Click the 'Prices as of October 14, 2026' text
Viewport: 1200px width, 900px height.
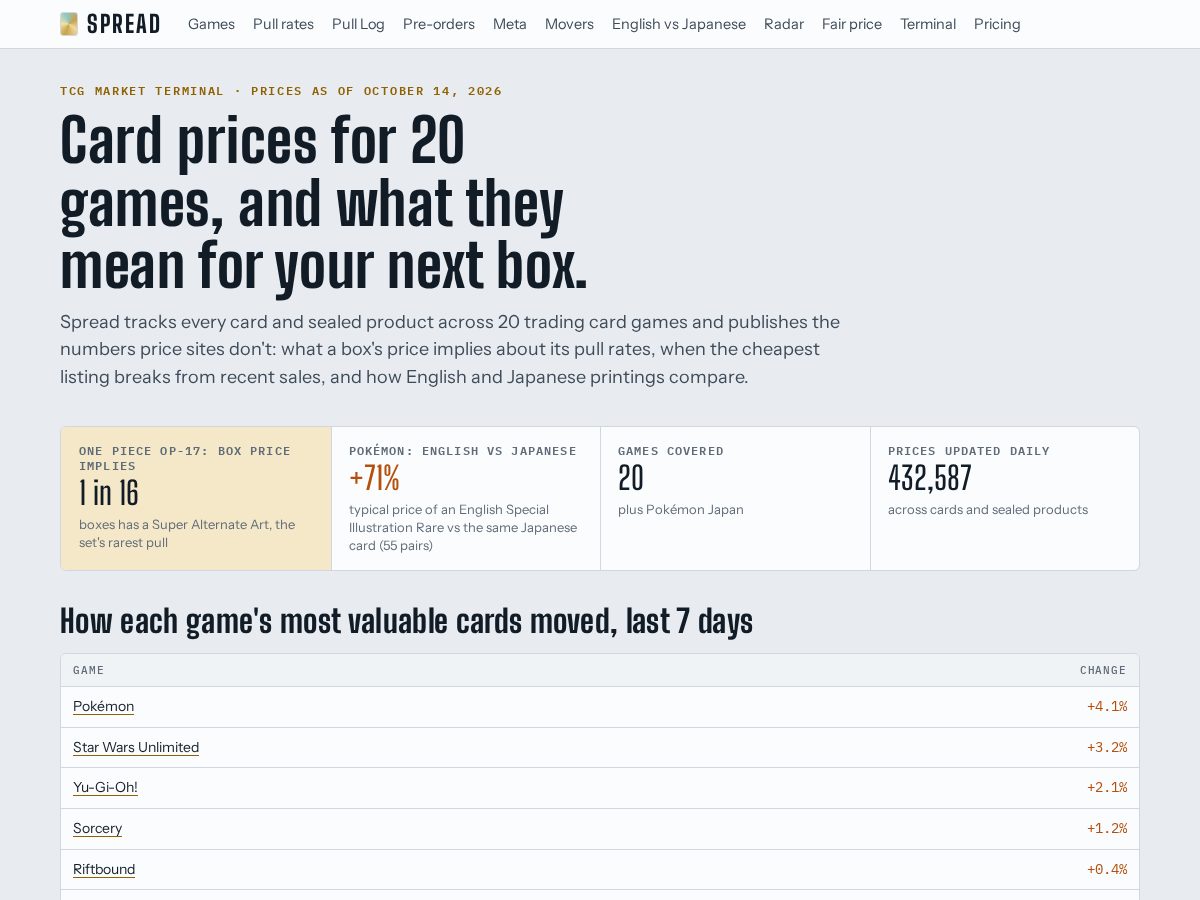tap(377, 91)
